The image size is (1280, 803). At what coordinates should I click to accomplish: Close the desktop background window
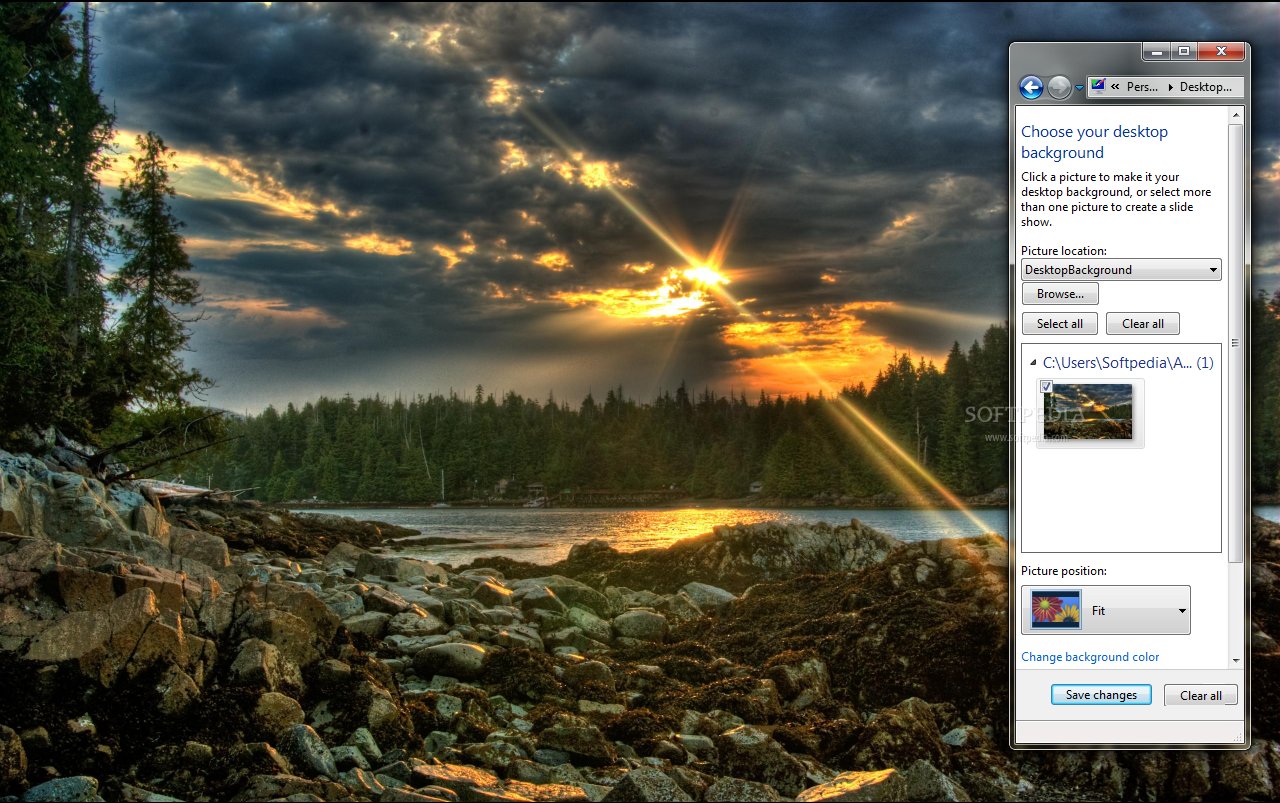click(x=1220, y=51)
